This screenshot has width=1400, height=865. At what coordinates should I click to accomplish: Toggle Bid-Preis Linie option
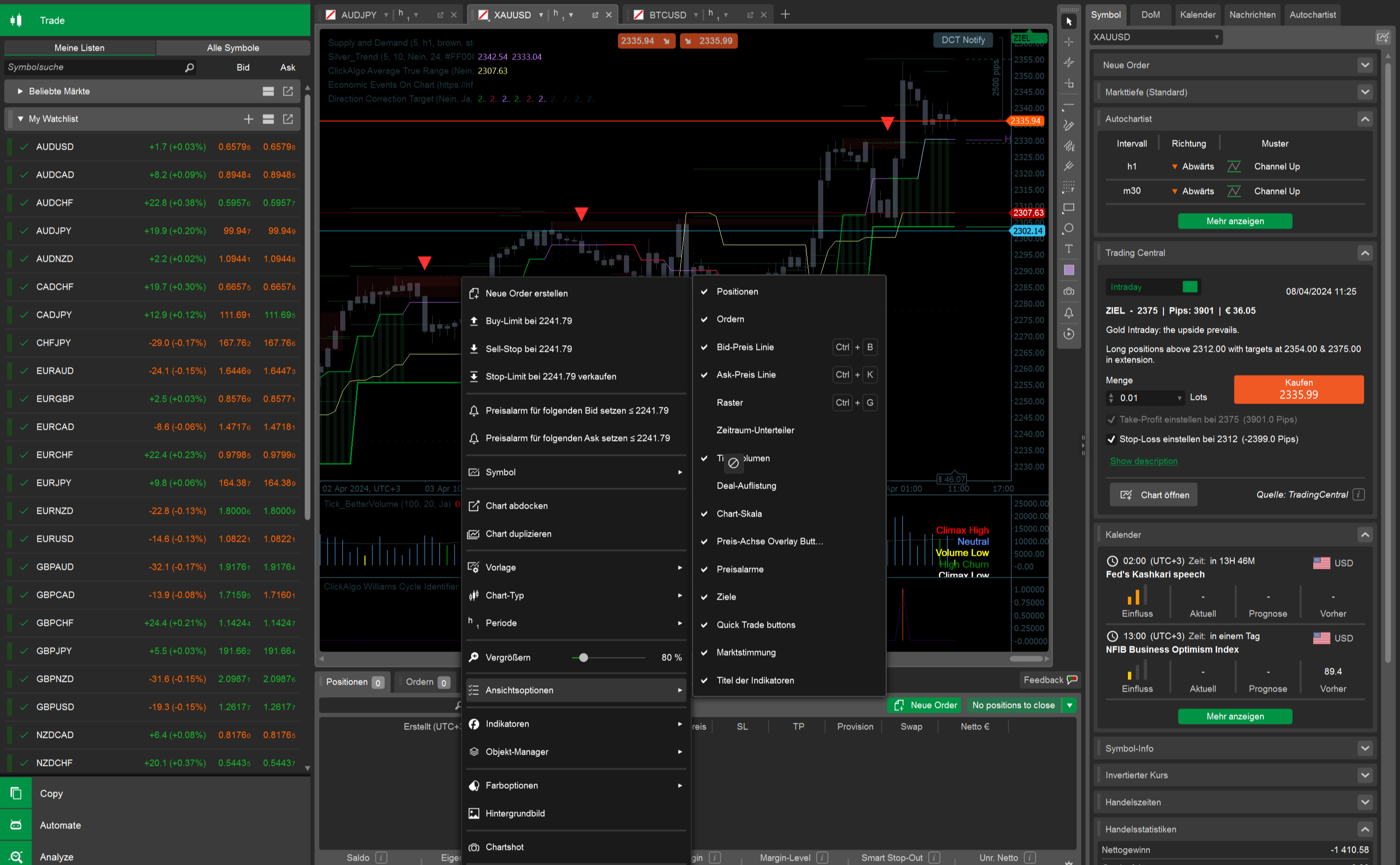[x=789, y=347]
